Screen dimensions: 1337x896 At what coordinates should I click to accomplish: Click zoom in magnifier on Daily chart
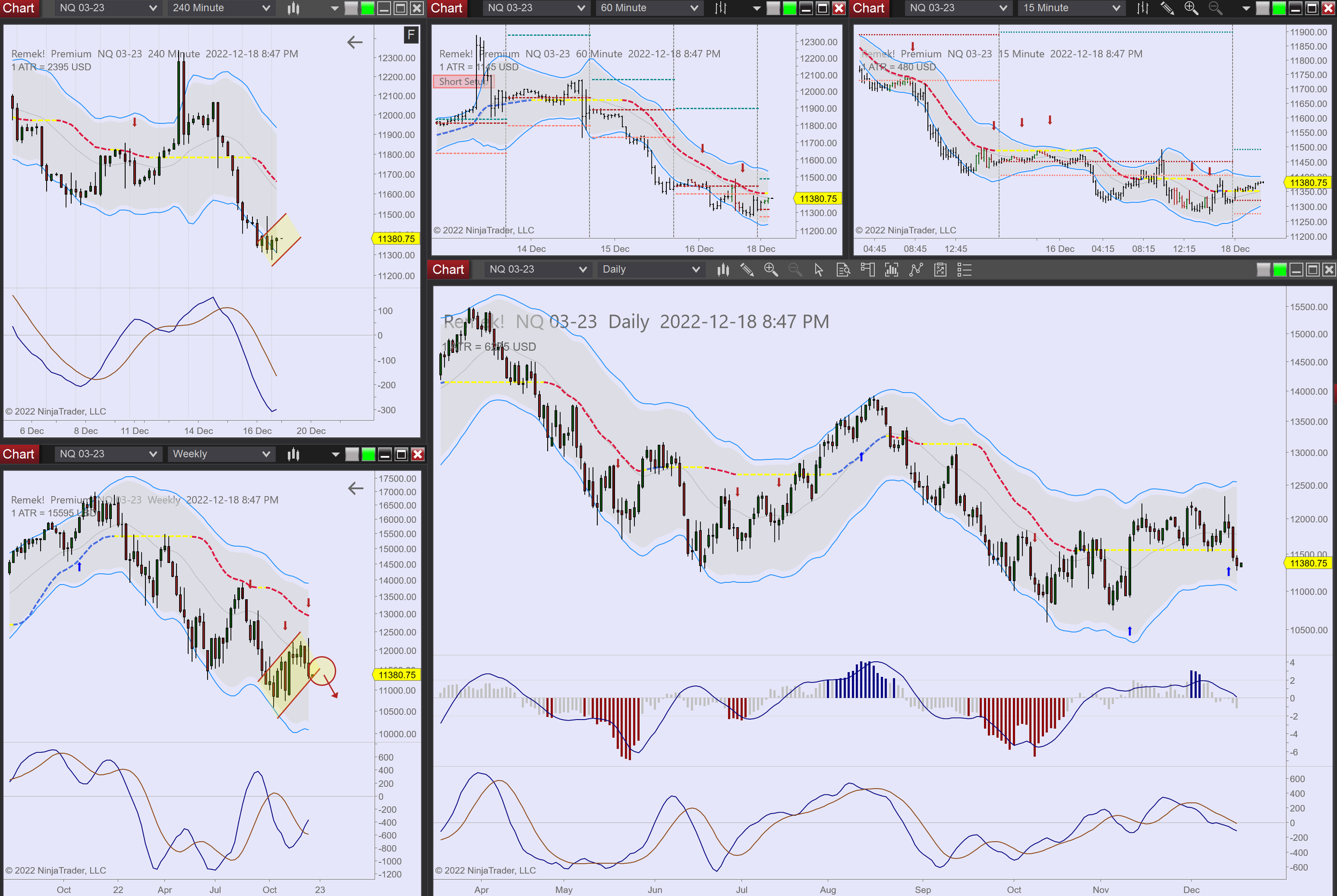(771, 269)
